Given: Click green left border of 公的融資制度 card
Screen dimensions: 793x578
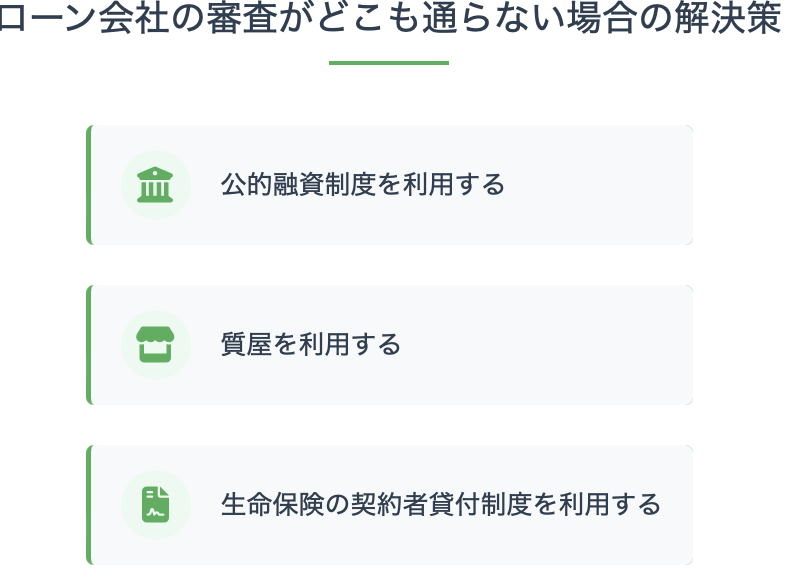Looking at the screenshot, I should tap(89, 185).
